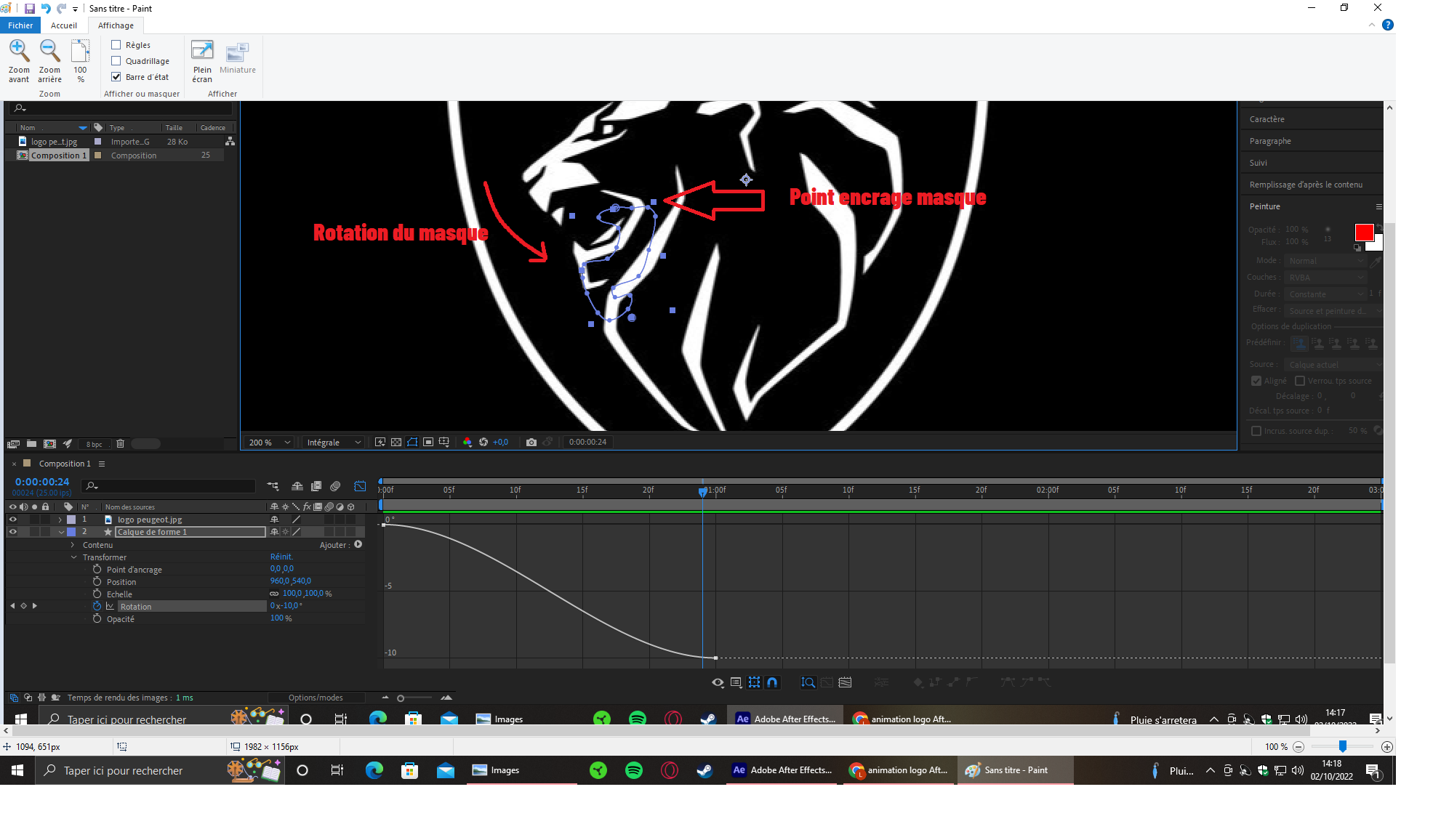1441x840 pixels.
Task: Set Paint zoom to 100 %
Action: click(x=80, y=61)
